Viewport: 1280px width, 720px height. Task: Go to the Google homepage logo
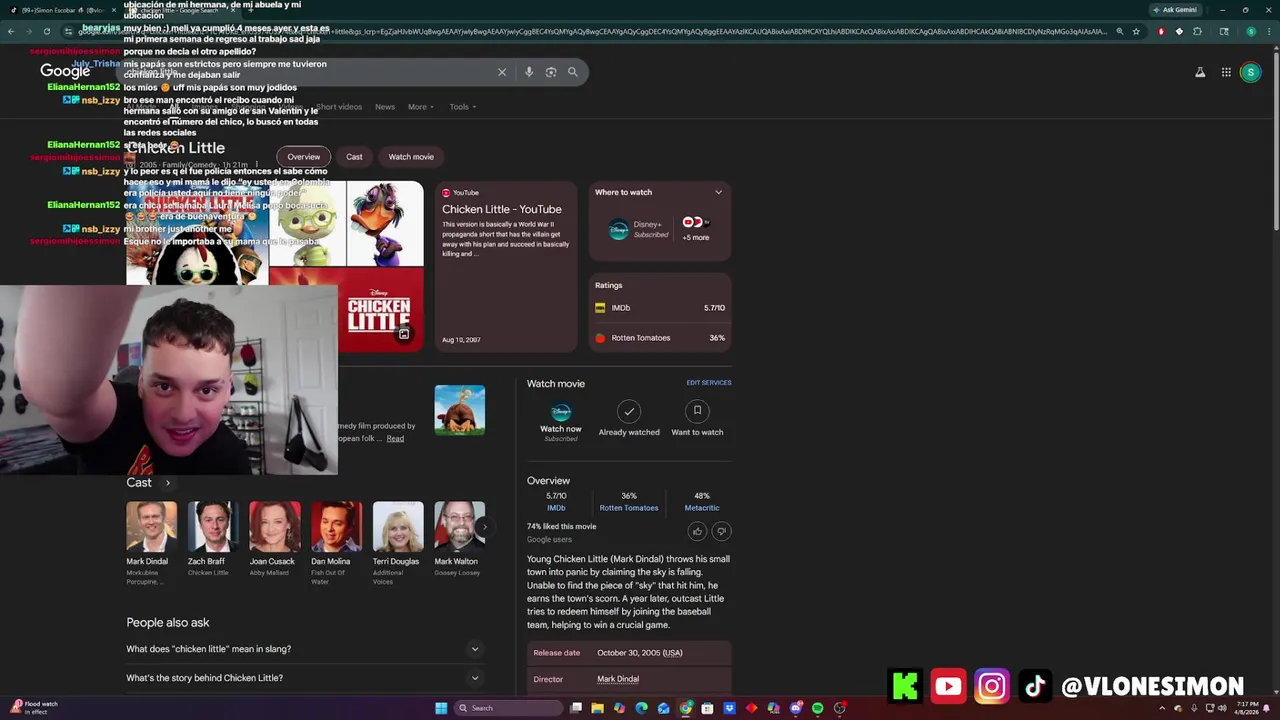(x=65, y=71)
